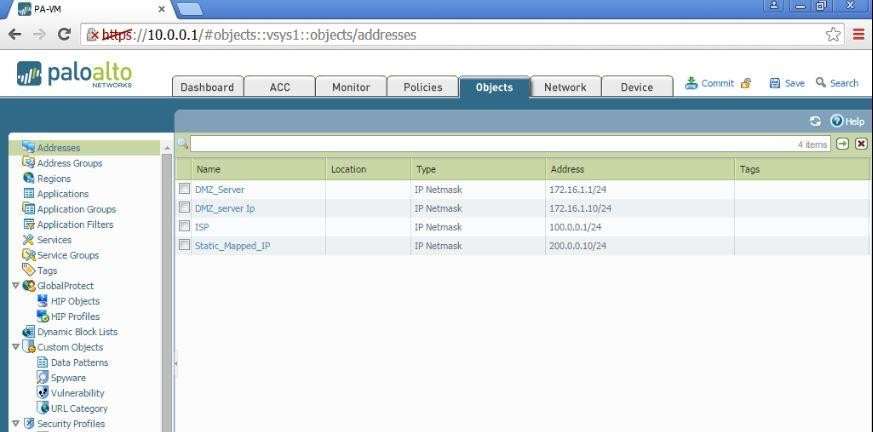Reload the page in the browser
This screenshot has height=432, width=873.
[64, 35]
